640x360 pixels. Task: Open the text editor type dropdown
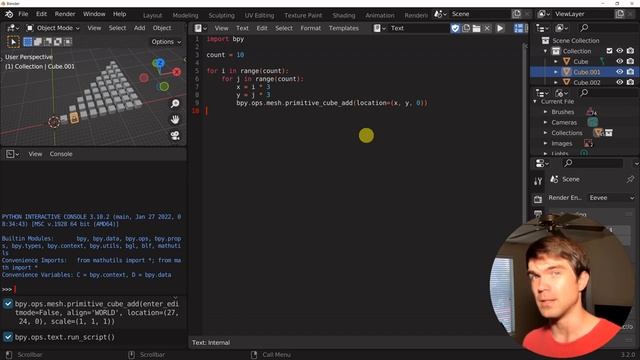[x=200, y=28]
